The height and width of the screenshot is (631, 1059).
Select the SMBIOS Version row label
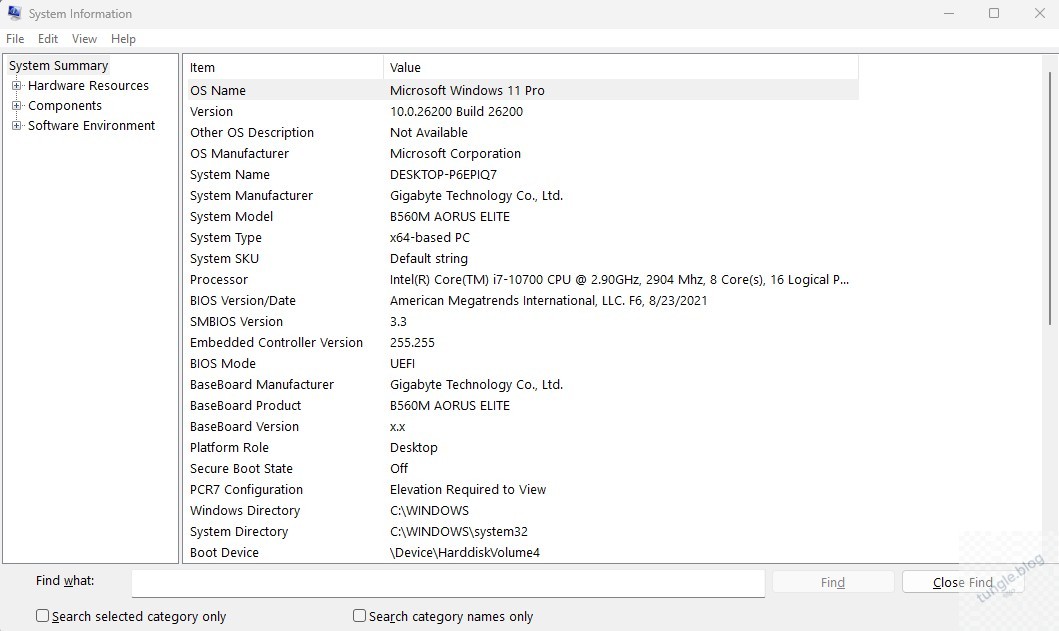click(x=236, y=321)
